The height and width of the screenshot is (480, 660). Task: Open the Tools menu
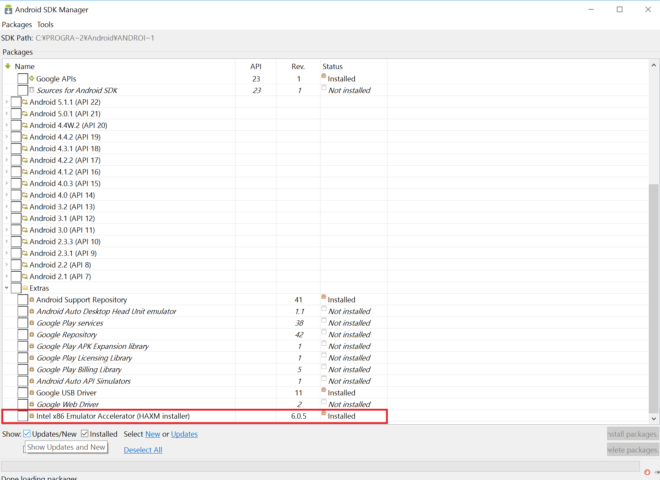(46, 24)
